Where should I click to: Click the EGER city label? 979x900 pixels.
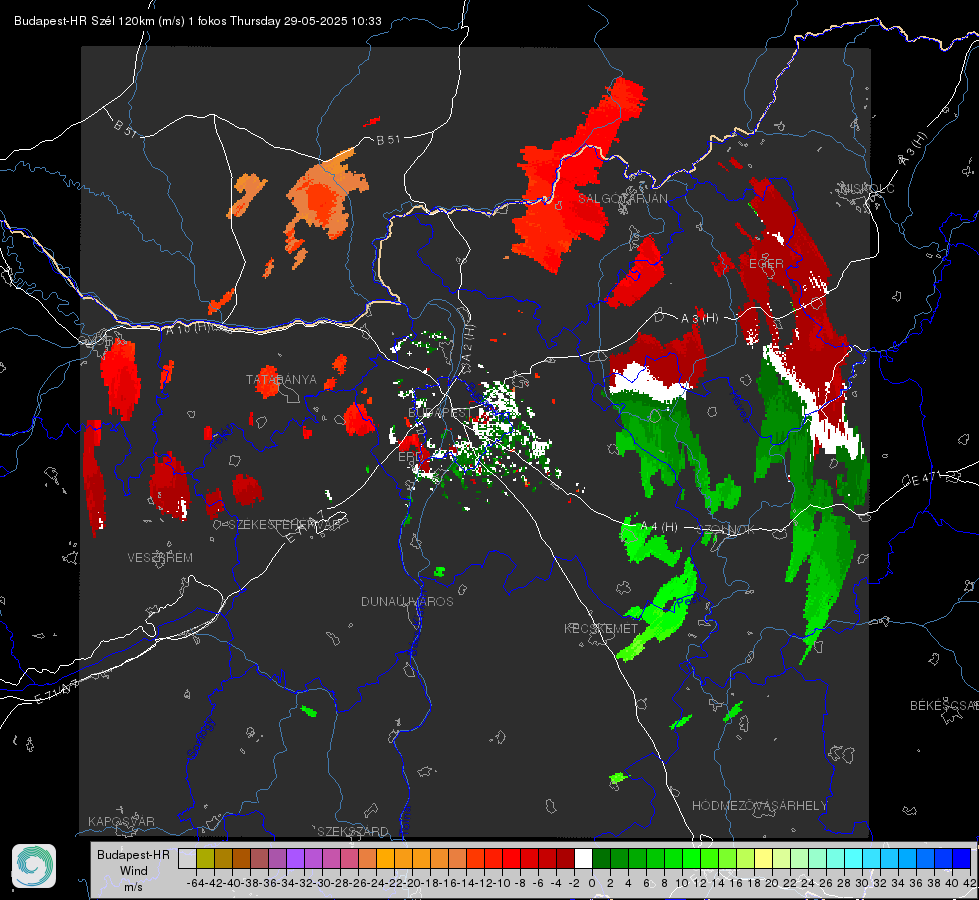766,264
